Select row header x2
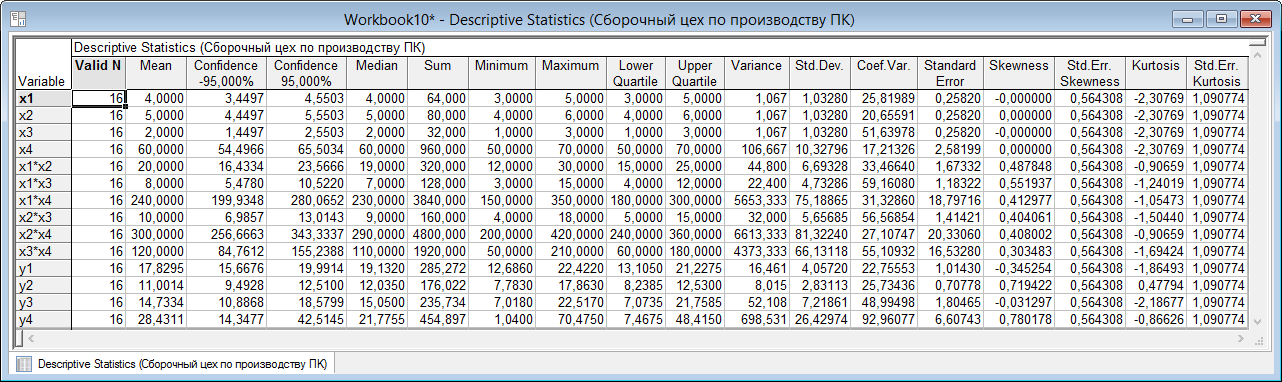The height and width of the screenshot is (382, 1282). [43, 115]
